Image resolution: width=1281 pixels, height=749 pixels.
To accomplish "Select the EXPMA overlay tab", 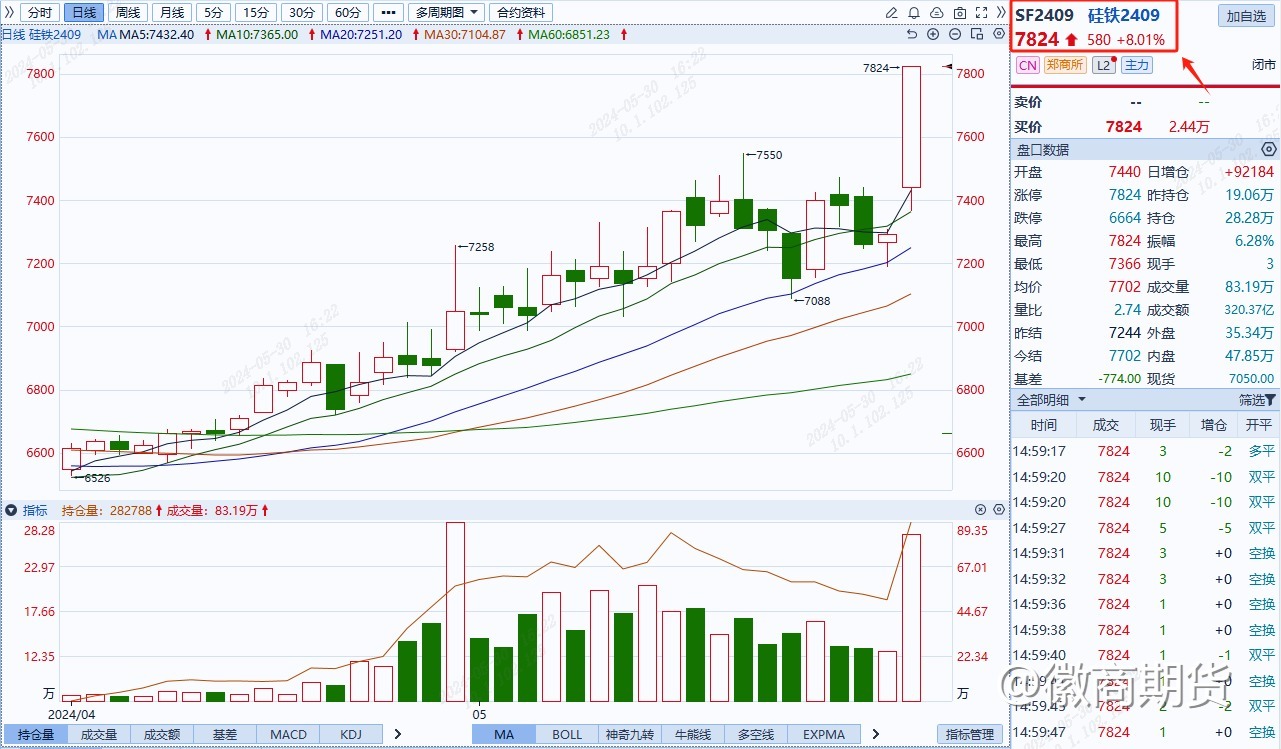I will 824,735.
